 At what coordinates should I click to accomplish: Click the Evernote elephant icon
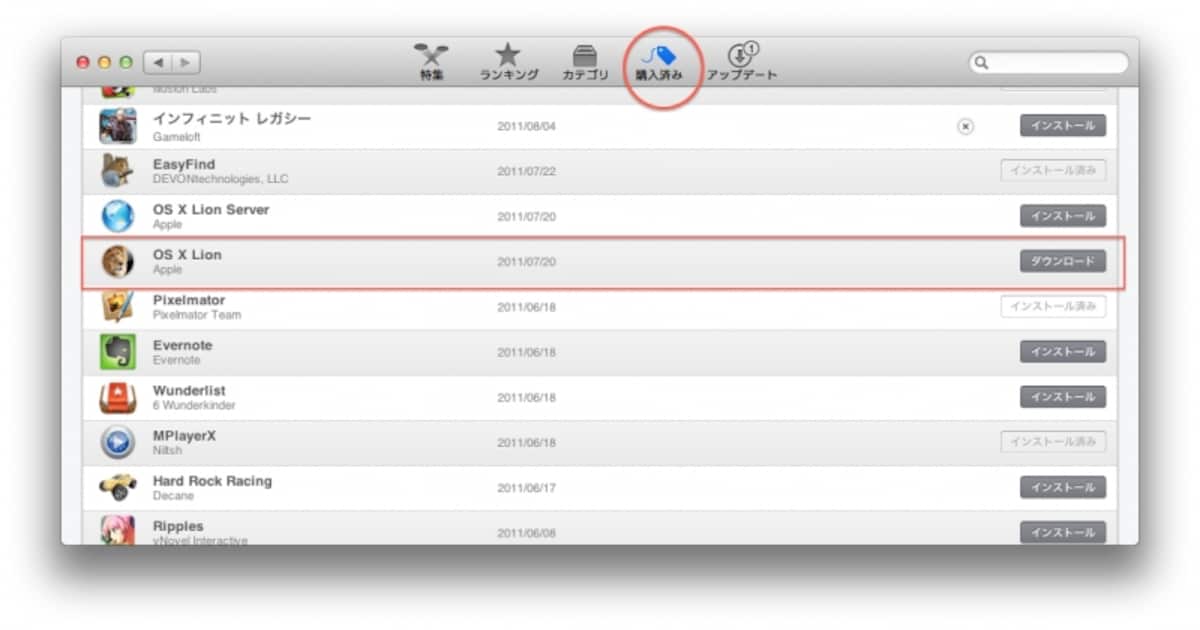[118, 352]
